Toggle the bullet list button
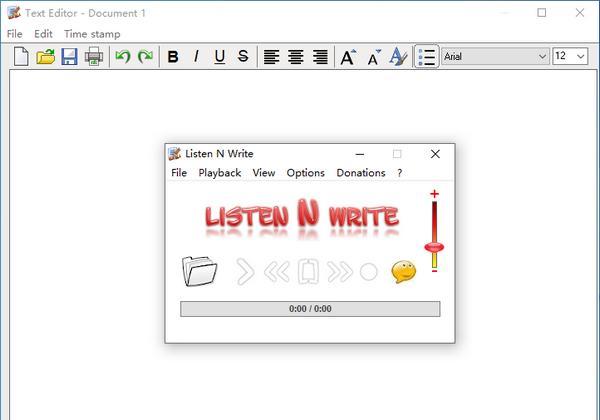 point(426,57)
